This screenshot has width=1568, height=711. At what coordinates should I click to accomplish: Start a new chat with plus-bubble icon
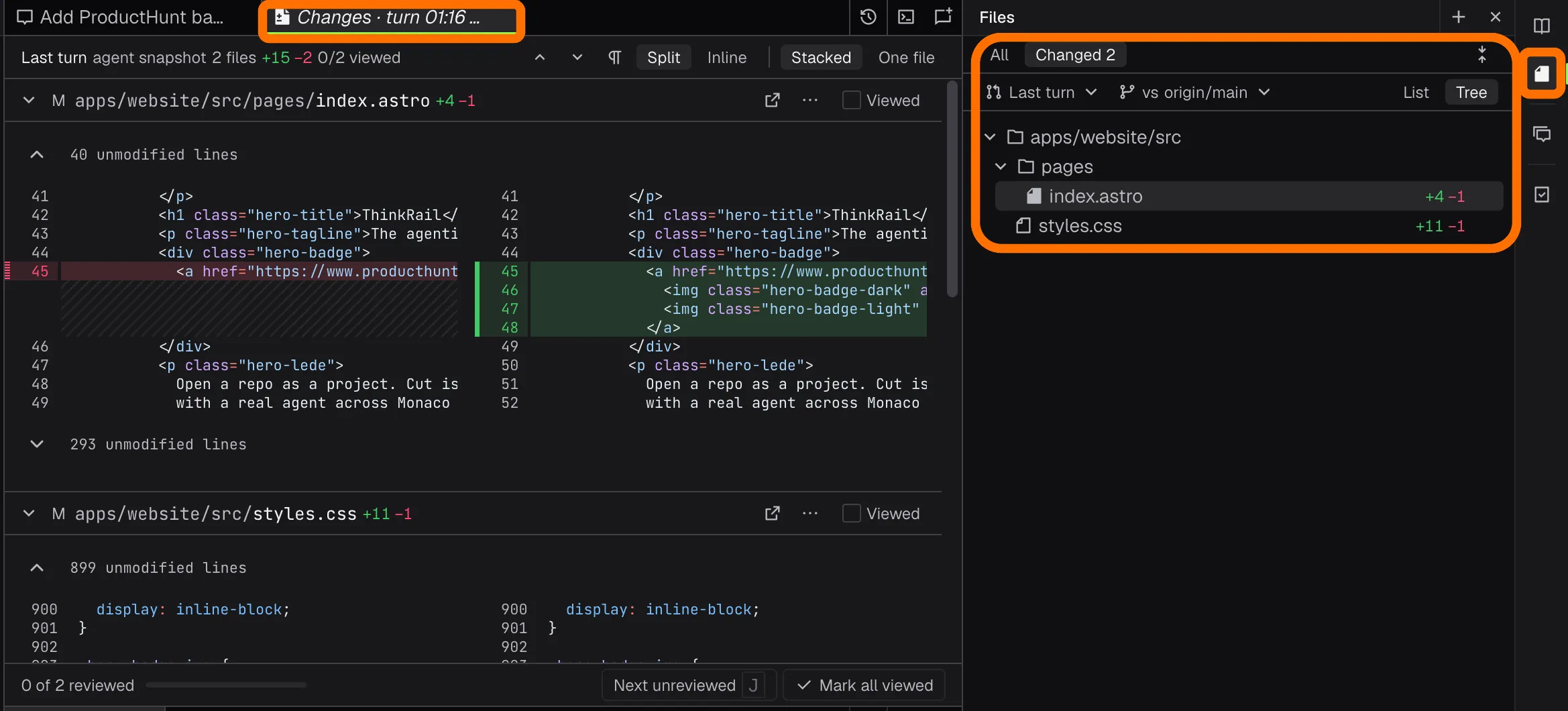(944, 17)
